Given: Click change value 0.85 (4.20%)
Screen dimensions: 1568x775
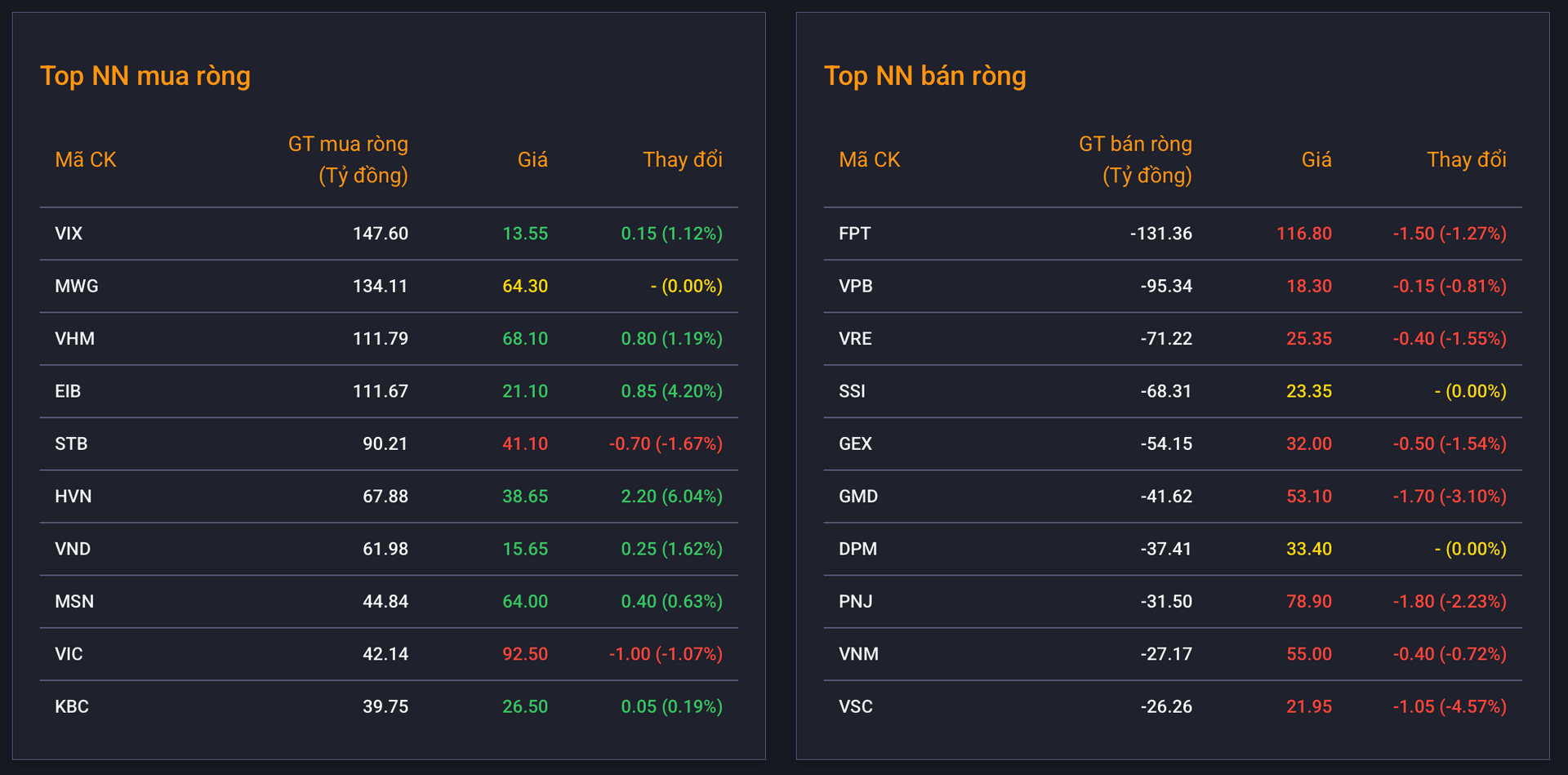Looking at the screenshot, I should coord(671,391).
